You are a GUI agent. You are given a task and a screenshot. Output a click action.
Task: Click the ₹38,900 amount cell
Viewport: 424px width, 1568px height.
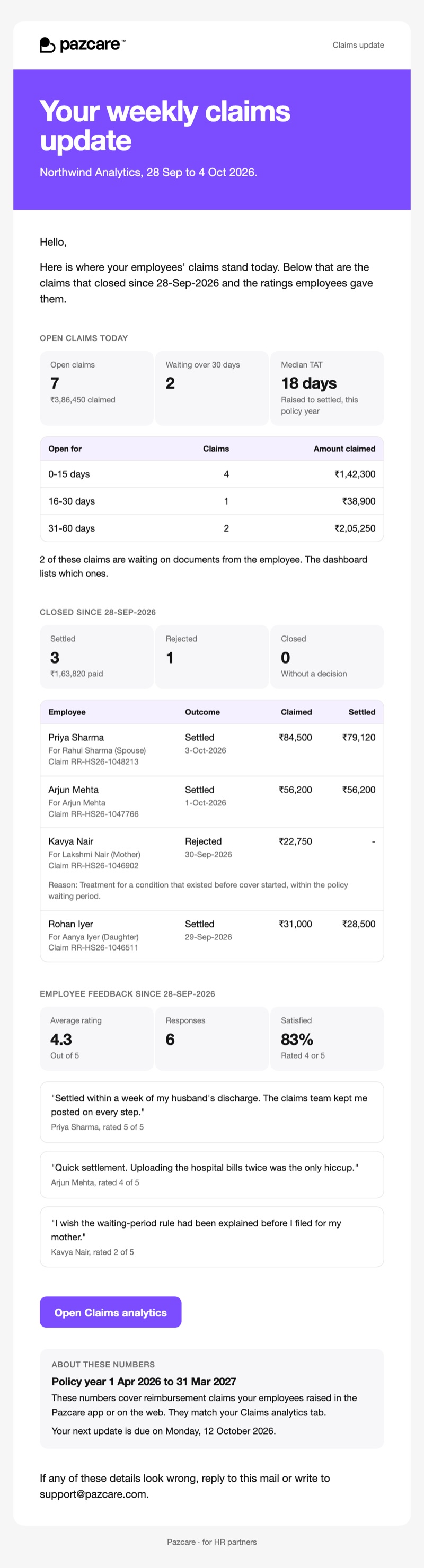tap(359, 501)
